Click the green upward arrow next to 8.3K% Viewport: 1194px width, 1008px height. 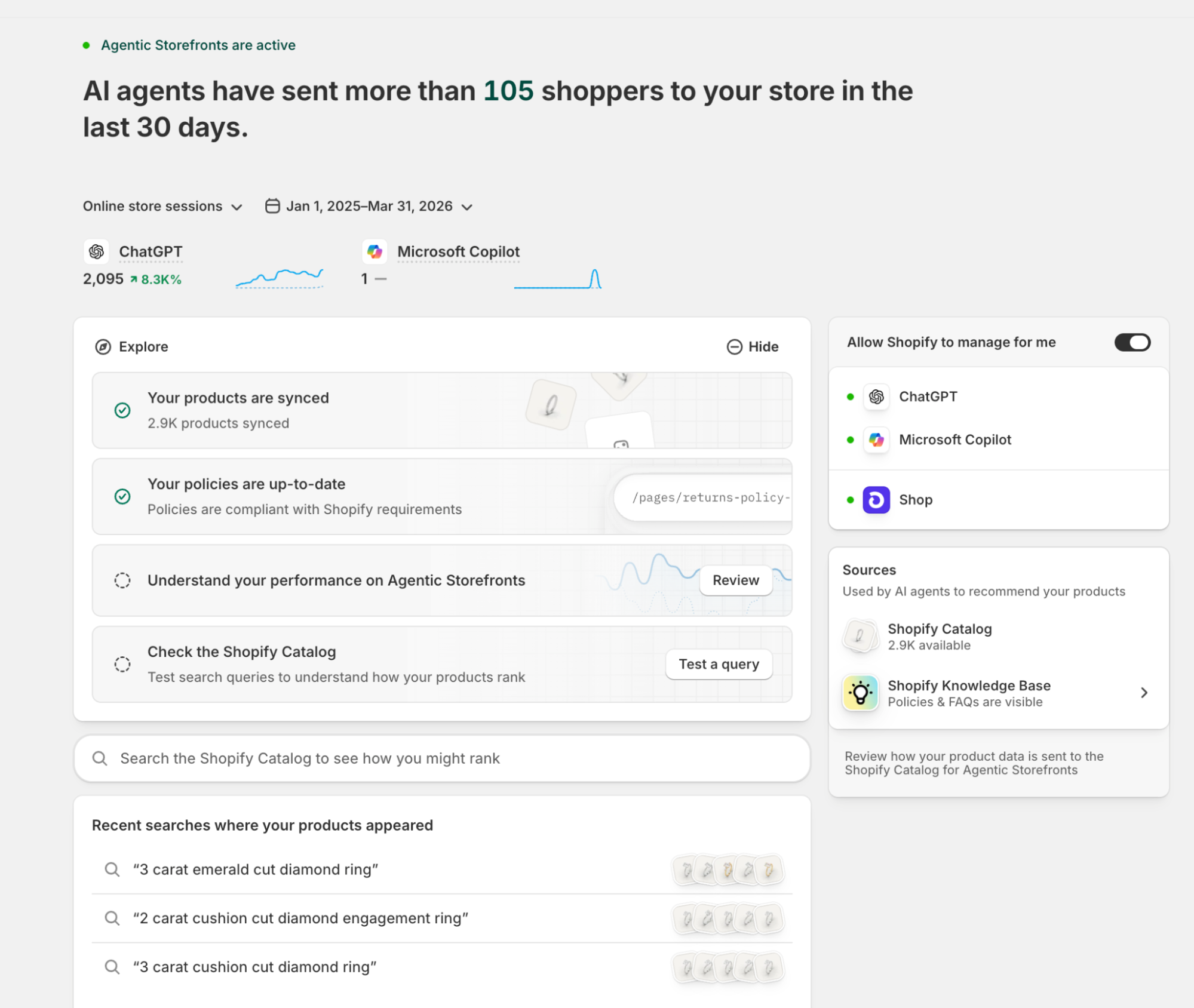pos(134,279)
